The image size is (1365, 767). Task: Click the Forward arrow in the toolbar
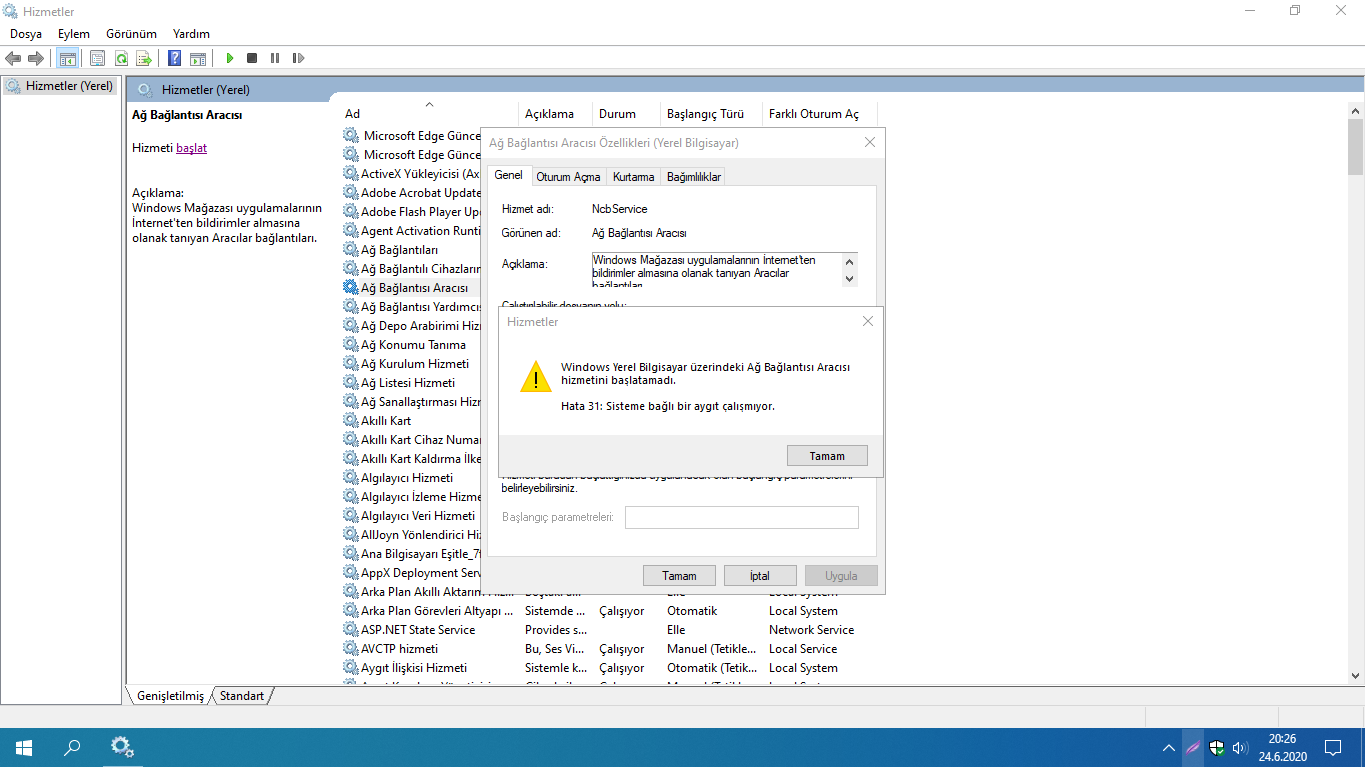click(36, 58)
